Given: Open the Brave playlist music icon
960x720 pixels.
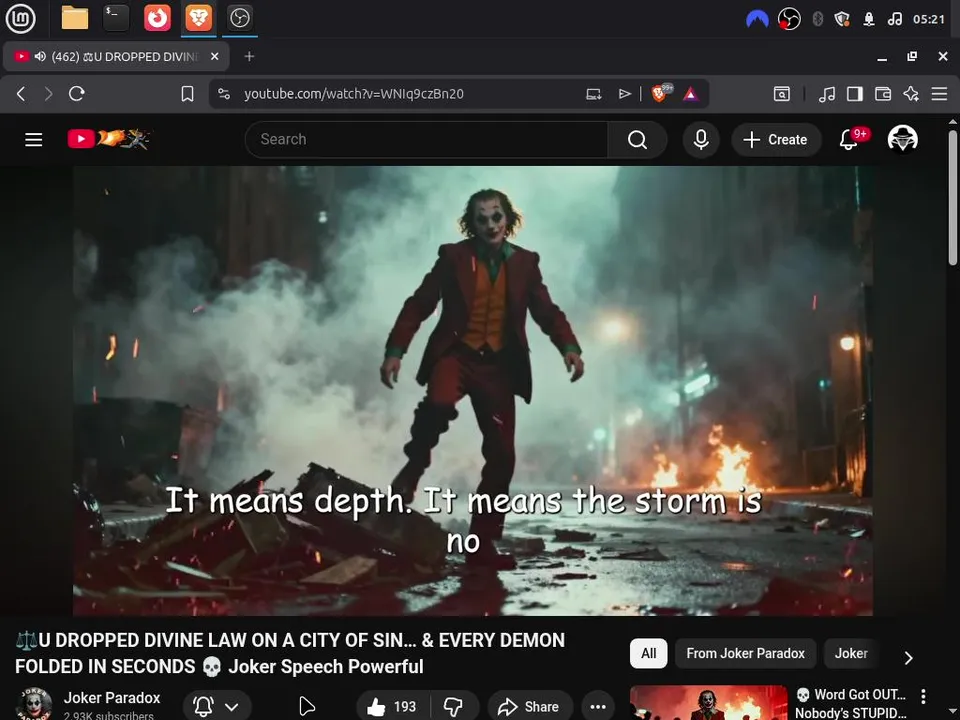Looking at the screenshot, I should (x=827, y=94).
